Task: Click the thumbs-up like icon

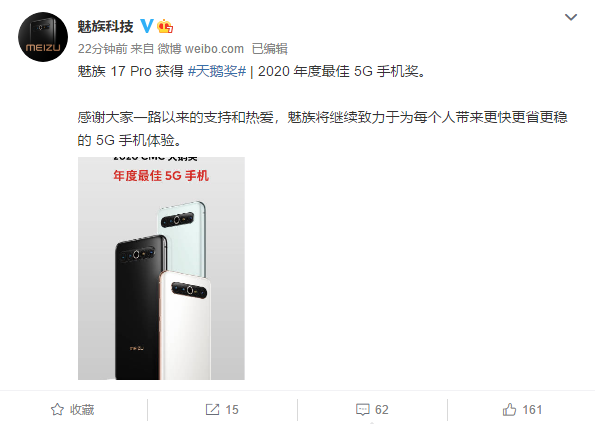Action: (509, 410)
